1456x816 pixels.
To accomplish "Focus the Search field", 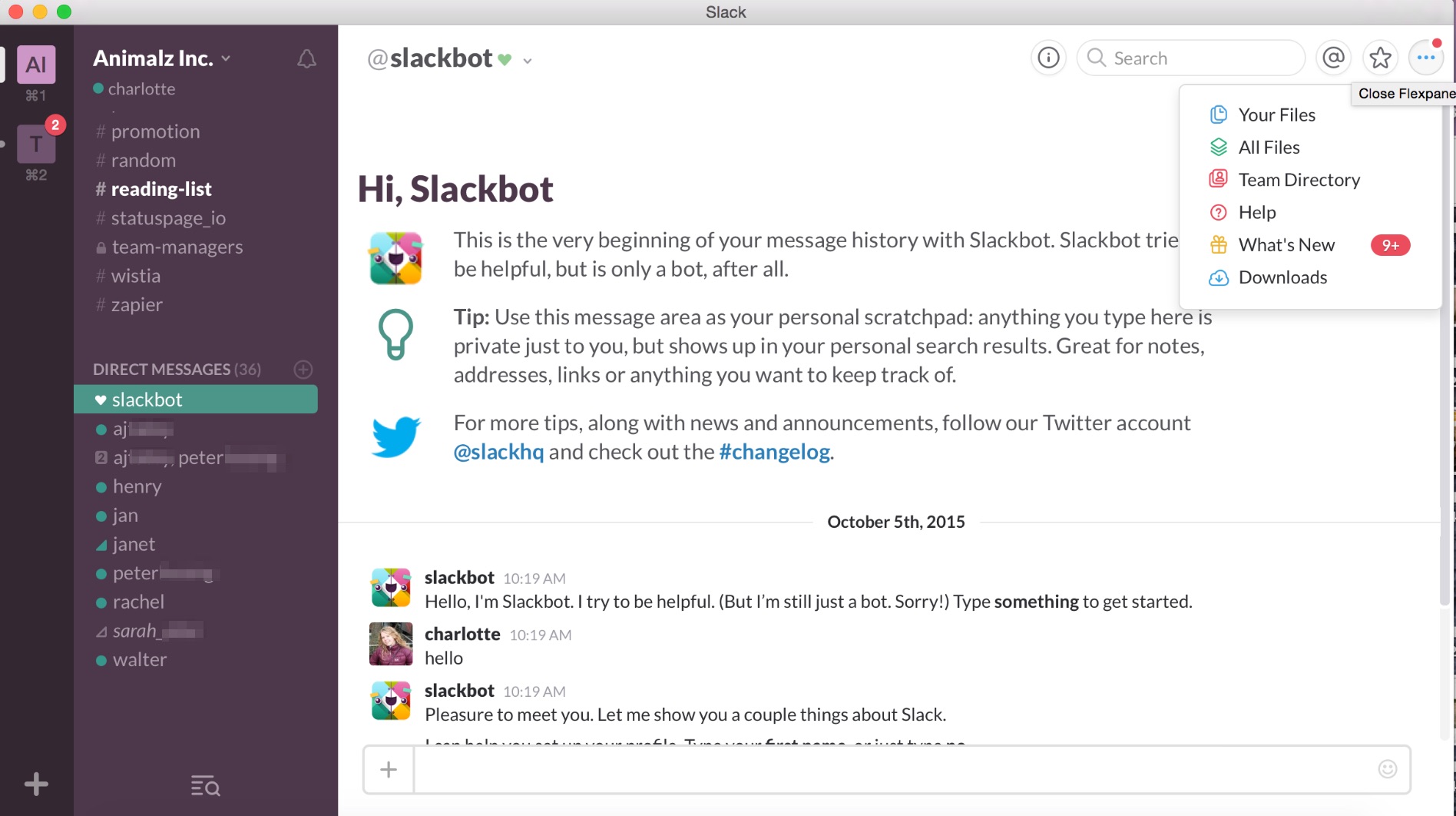I will pyautogui.click(x=1191, y=58).
